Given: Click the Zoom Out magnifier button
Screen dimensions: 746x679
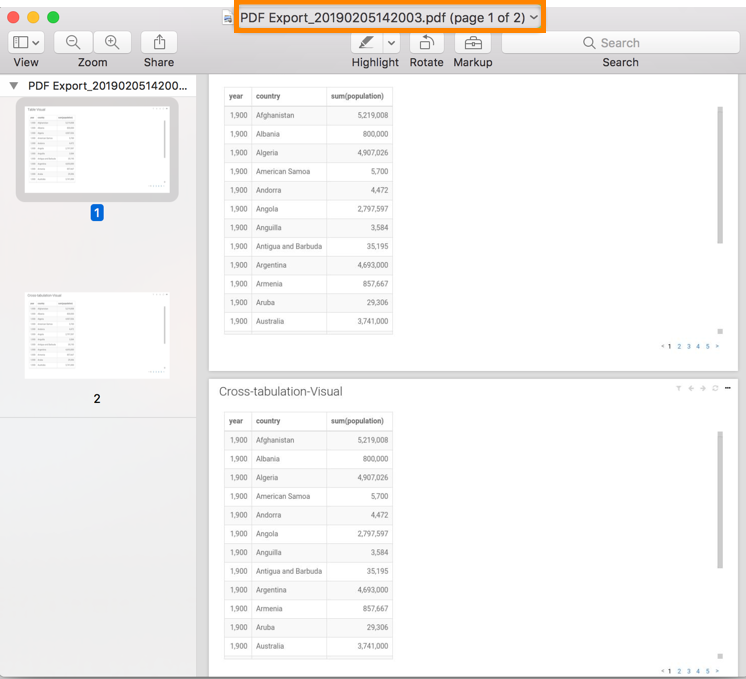Looking at the screenshot, I should [x=73, y=42].
